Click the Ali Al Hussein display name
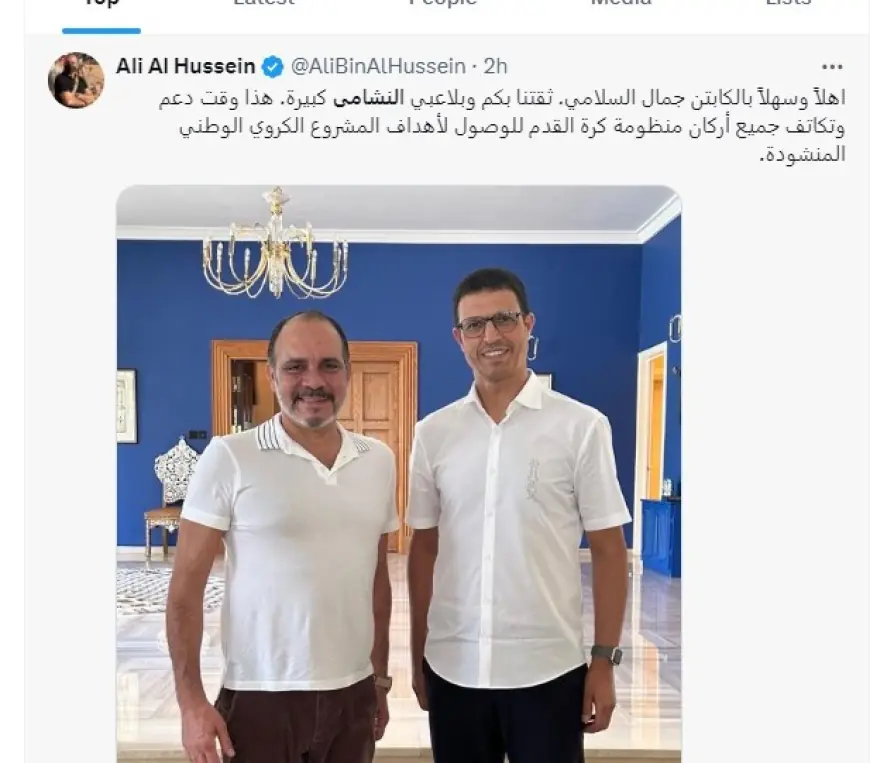The height and width of the screenshot is (763, 870). pos(185,67)
